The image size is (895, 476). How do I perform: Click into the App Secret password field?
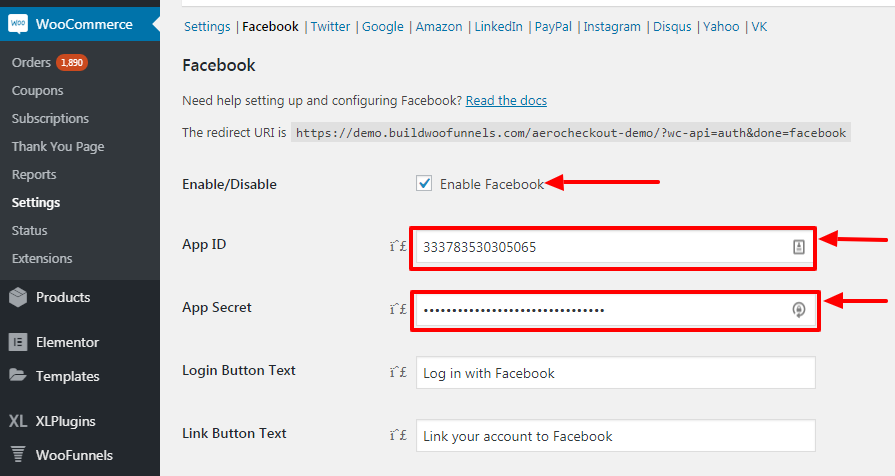click(615, 310)
